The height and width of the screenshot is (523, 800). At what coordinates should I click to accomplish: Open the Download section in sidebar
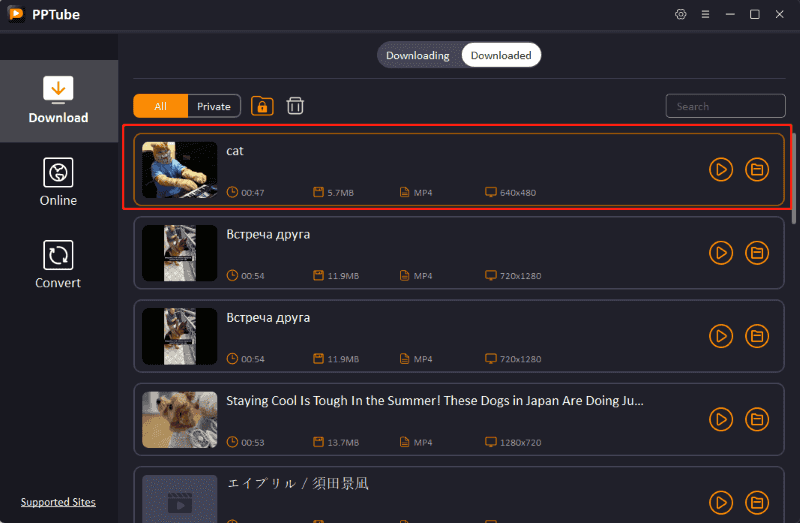click(x=59, y=101)
